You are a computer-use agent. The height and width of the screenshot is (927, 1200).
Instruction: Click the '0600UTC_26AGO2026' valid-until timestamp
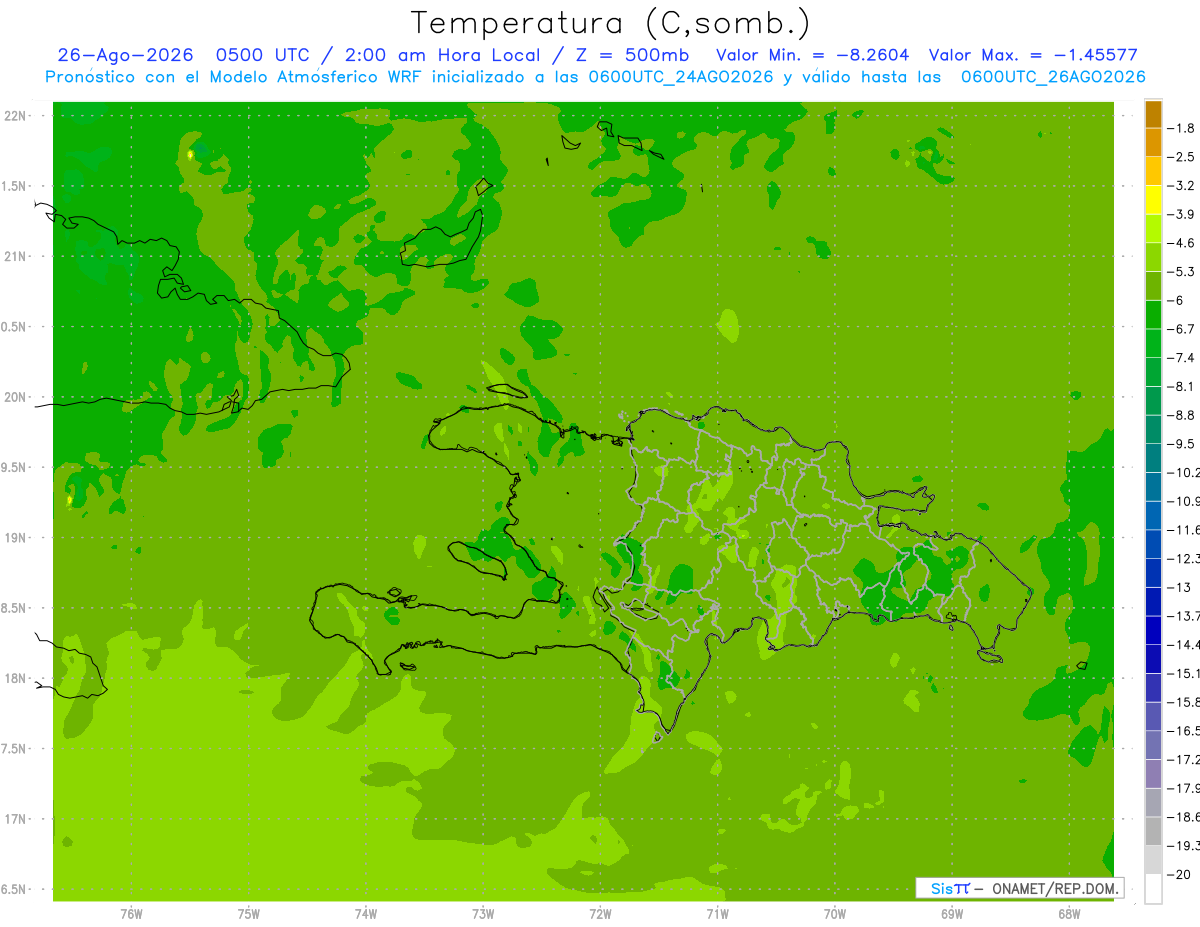[x=1053, y=77]
